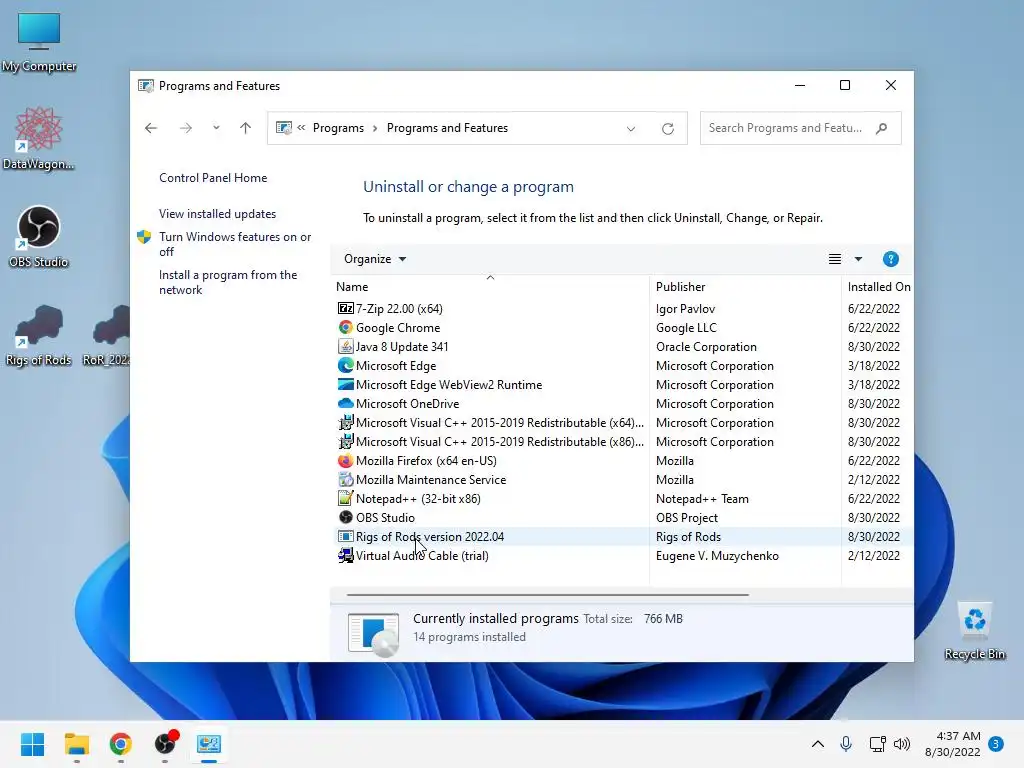Expand the address bar history dropdown
This screenshot has height=768, width=1024.
(631, 129)
